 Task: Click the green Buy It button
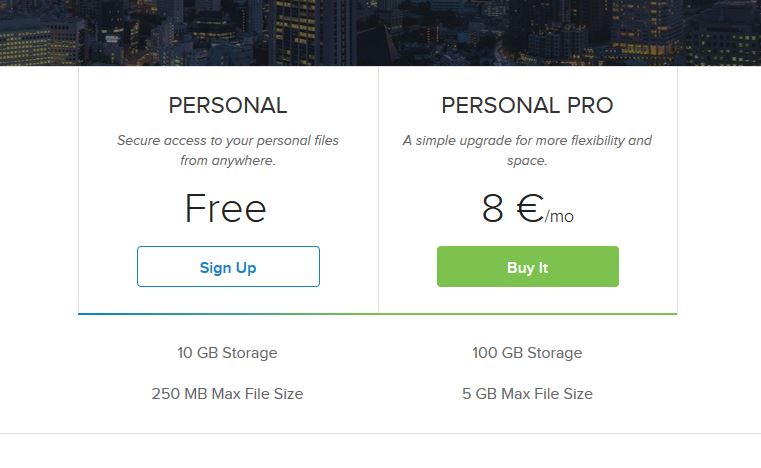(528, 267)
